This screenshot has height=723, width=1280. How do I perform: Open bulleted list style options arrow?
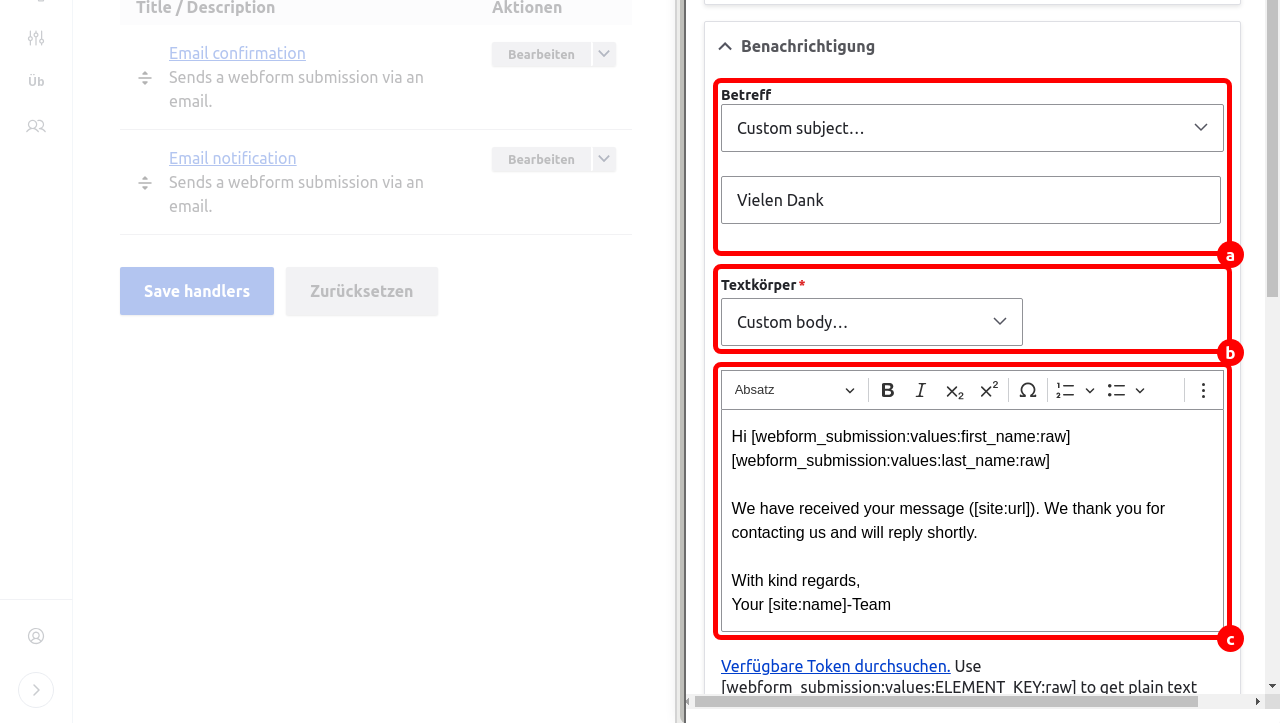(x=1140, y=390)
